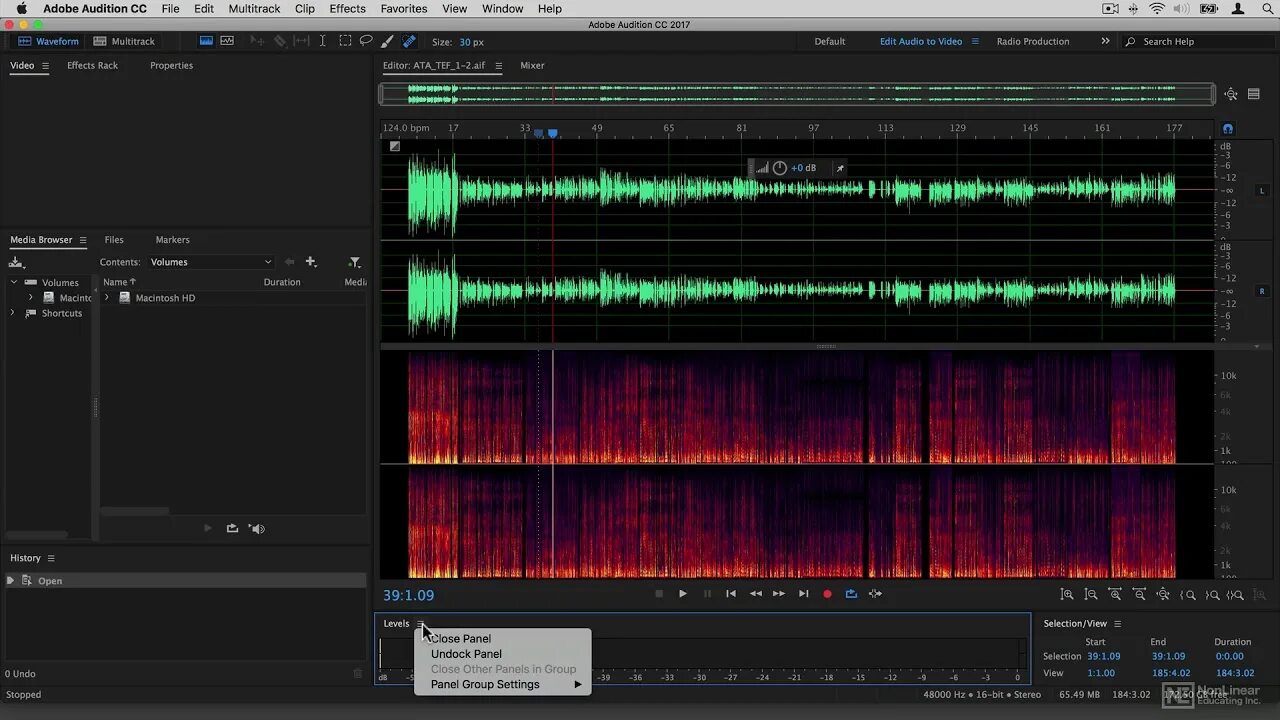Expand Macintosh HD in the file list
The height and width of the screenshot is (720, 1280).
point(107,298)
